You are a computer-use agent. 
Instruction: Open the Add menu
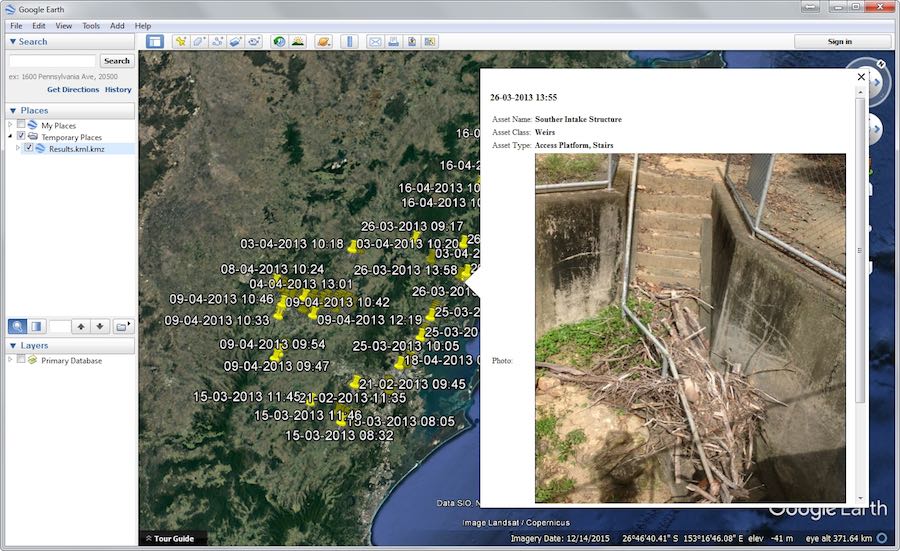pos(117,26)
